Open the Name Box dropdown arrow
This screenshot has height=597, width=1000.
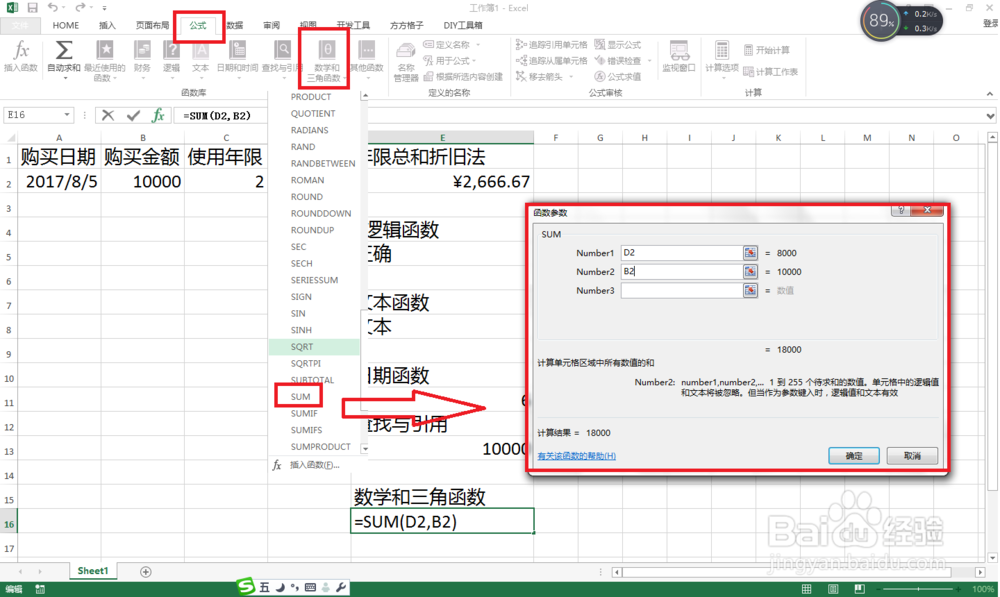[x=67, y=115]
